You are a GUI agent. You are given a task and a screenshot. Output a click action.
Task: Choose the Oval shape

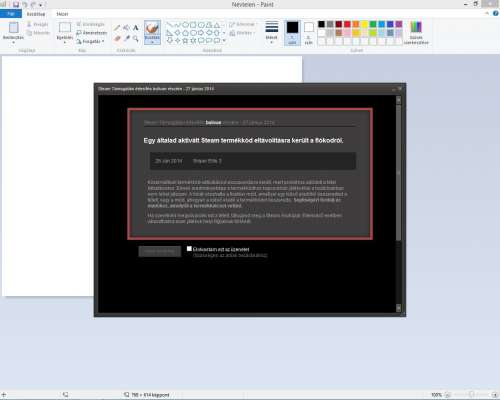[x=185, y=25]
